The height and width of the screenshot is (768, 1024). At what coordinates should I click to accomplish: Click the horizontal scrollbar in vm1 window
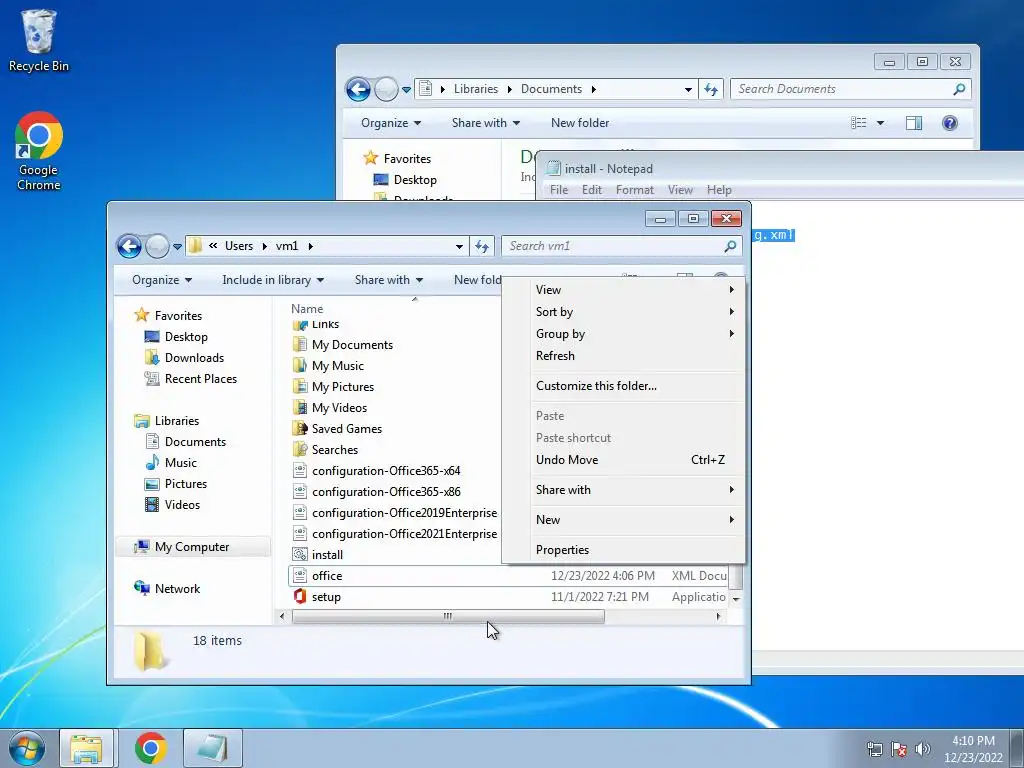[448, 616]
